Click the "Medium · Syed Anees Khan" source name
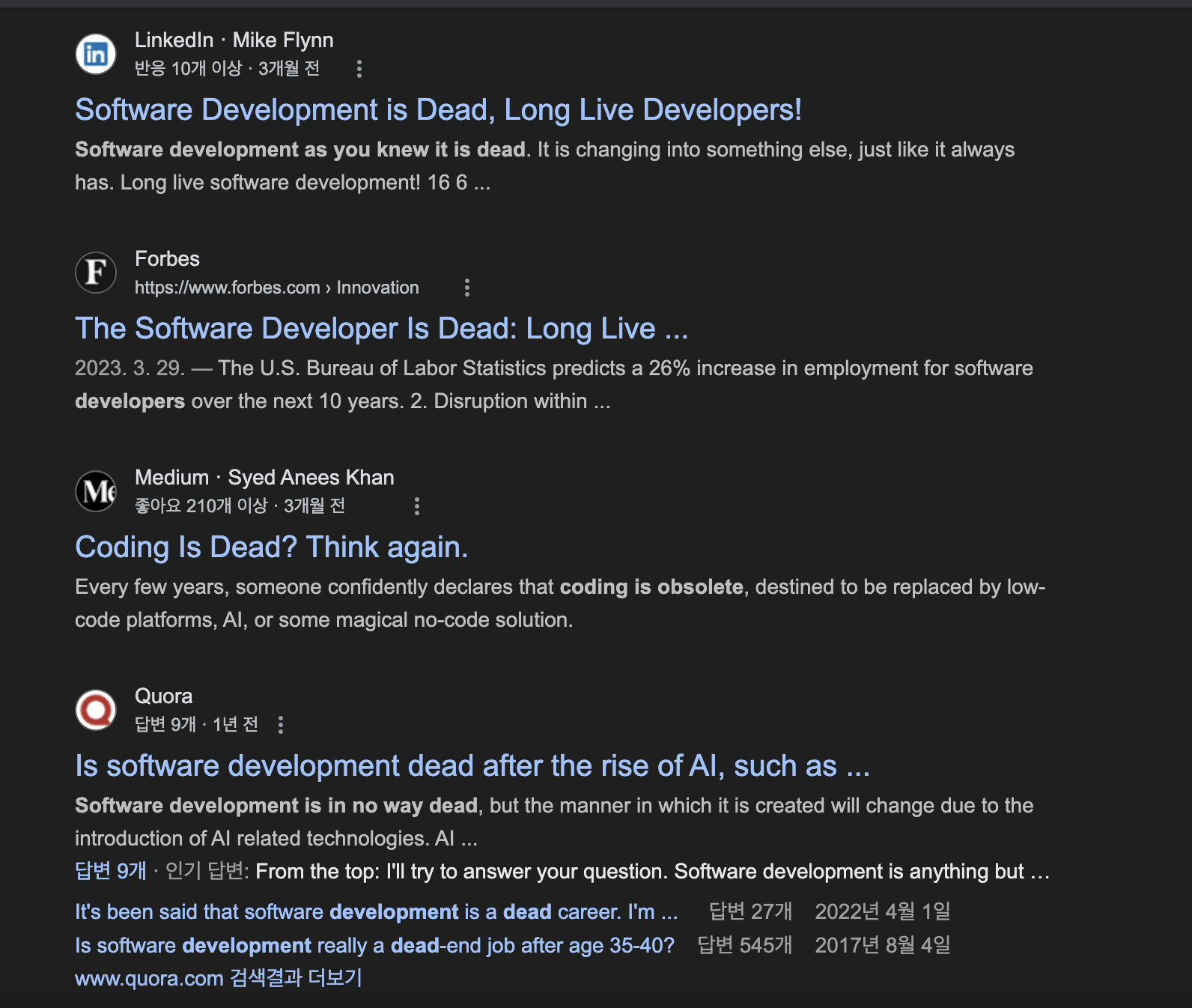This screenshot has width=1192, height=1008. click(264, 478)
